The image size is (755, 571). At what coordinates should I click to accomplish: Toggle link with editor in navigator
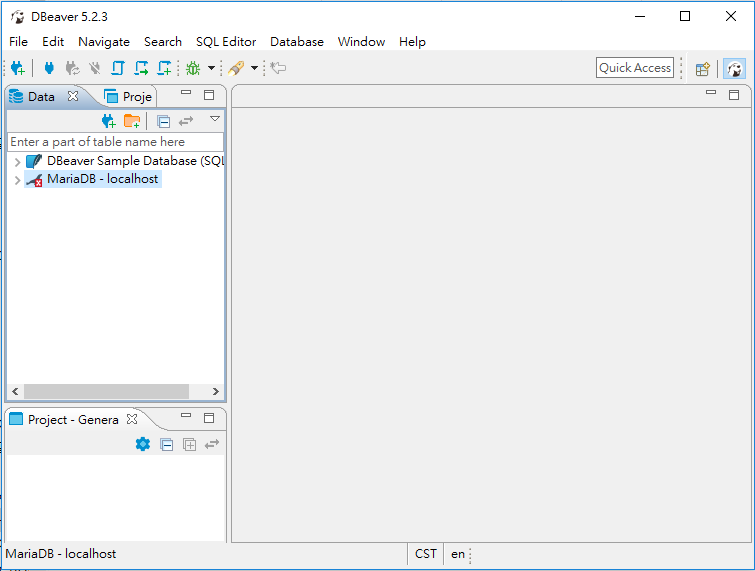coord(186,121)
